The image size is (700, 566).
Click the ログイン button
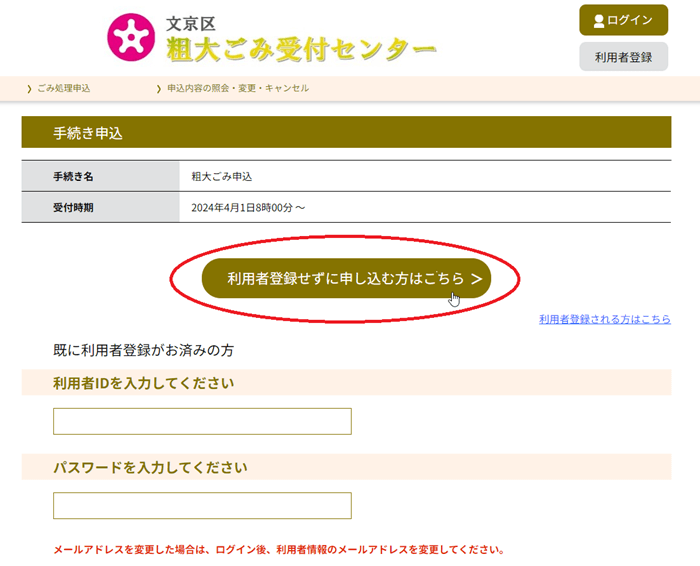pyautogui.click(x=623, y=20)
